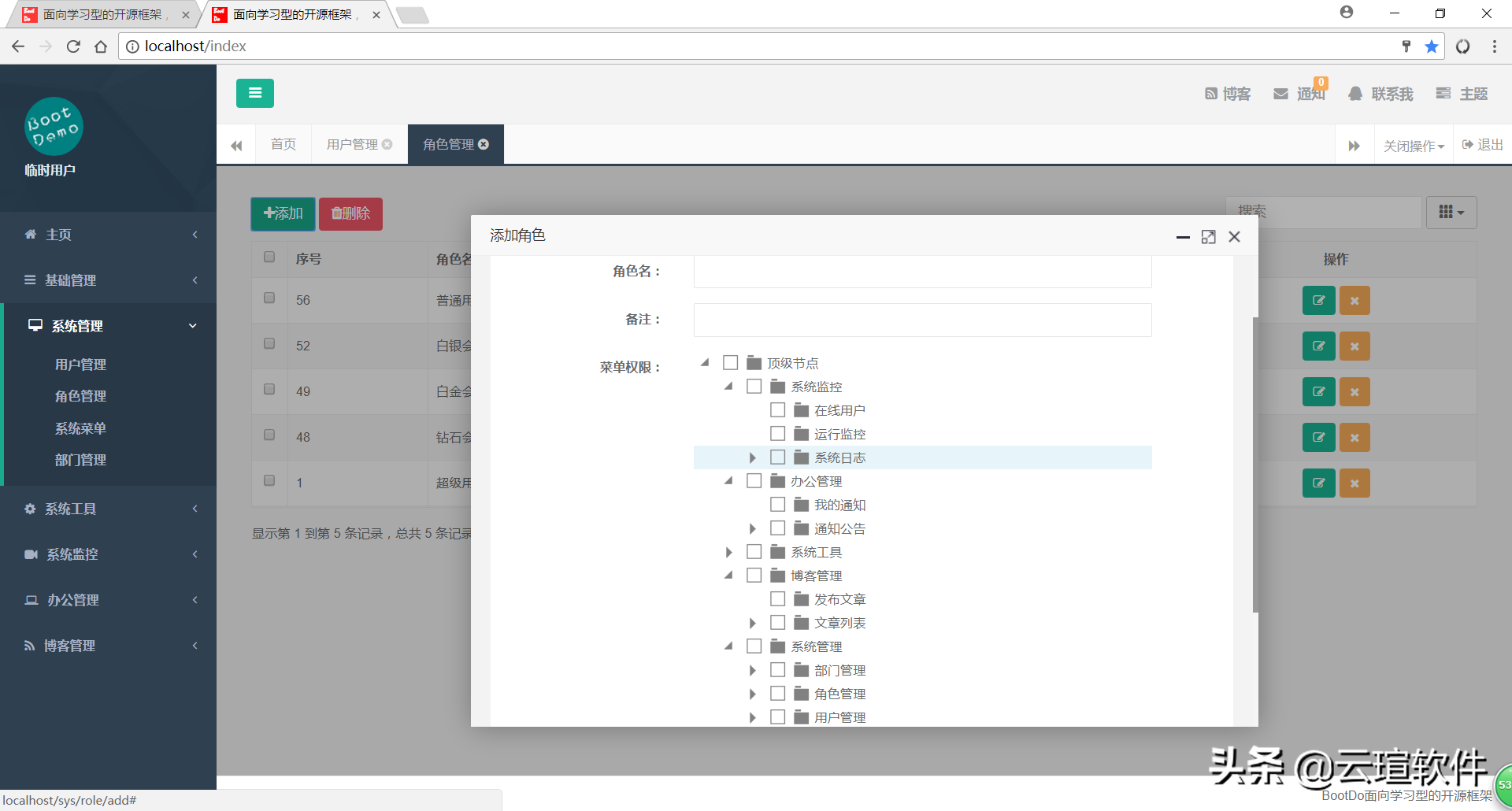
Task: Click the red 删除 button
Action: click(x=350, y=213)
